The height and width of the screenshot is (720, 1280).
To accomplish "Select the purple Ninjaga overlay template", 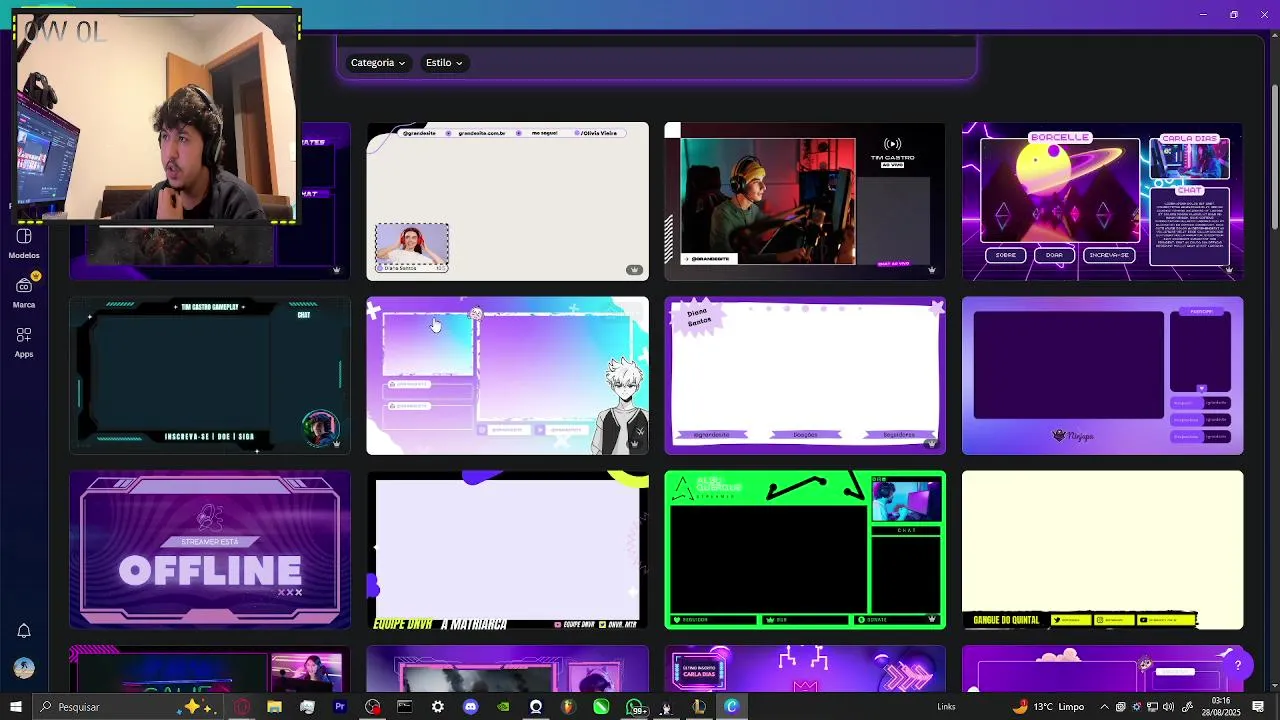I will 1103,376.
